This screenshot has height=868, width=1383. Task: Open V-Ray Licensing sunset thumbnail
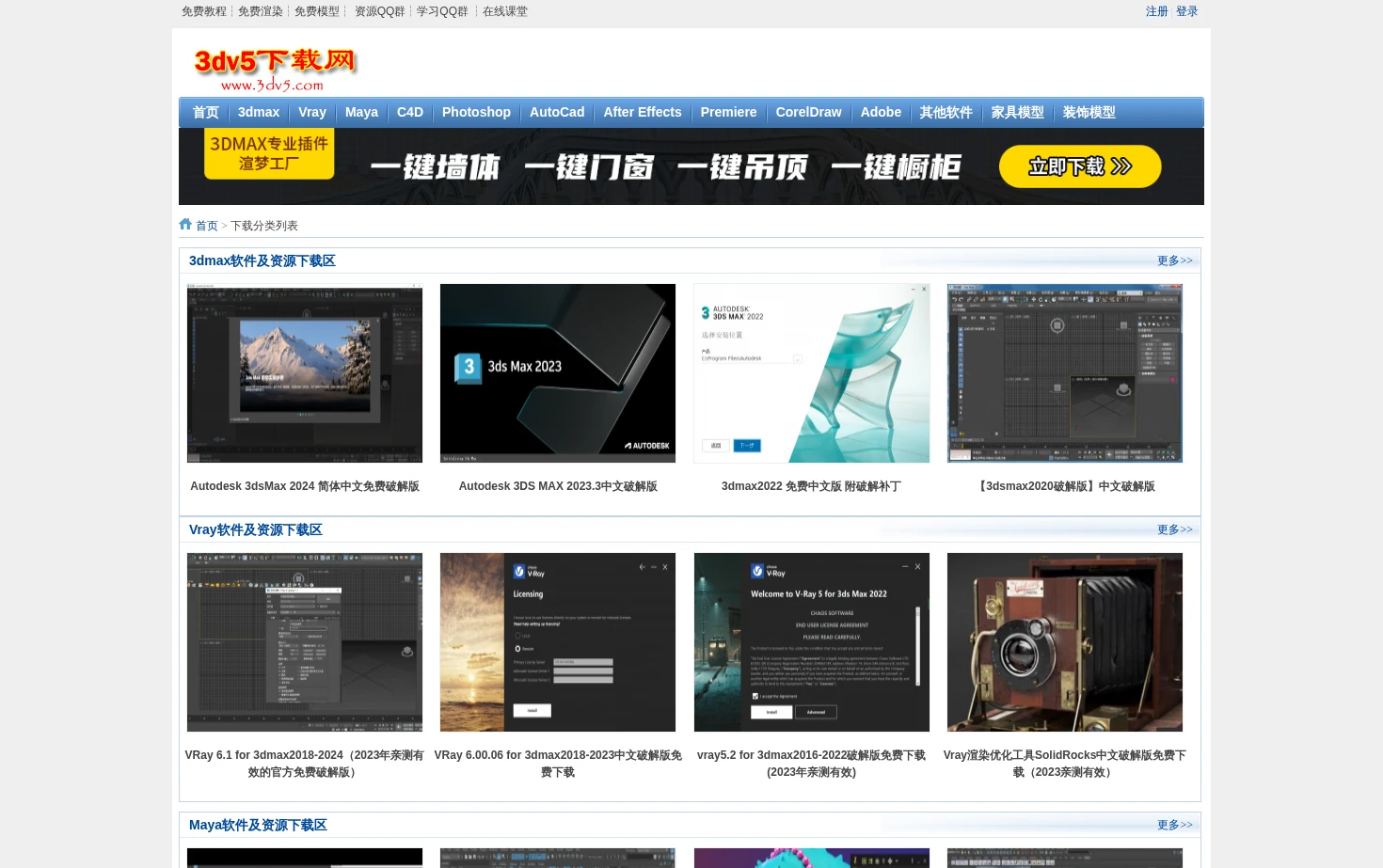558,642
